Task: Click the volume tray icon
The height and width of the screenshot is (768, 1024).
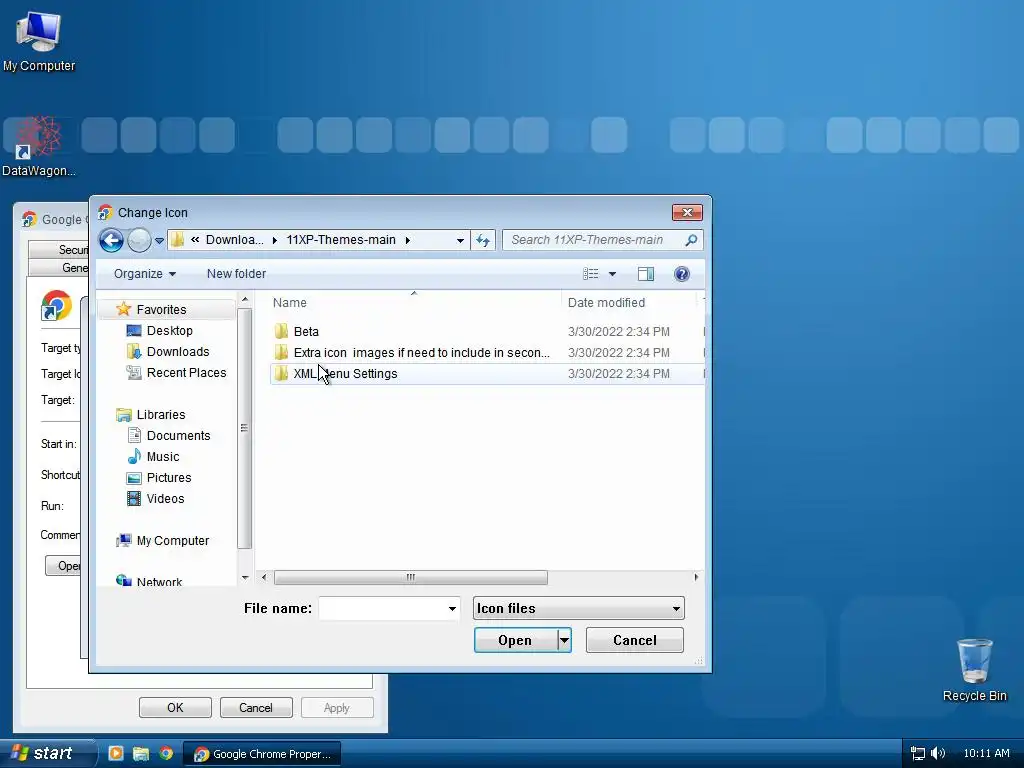Action: (938, 754)
